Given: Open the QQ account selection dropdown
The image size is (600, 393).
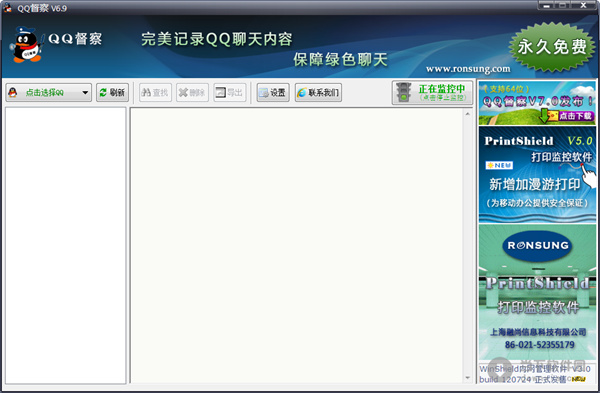Looking at the screenshot, I should pos(49,93).
